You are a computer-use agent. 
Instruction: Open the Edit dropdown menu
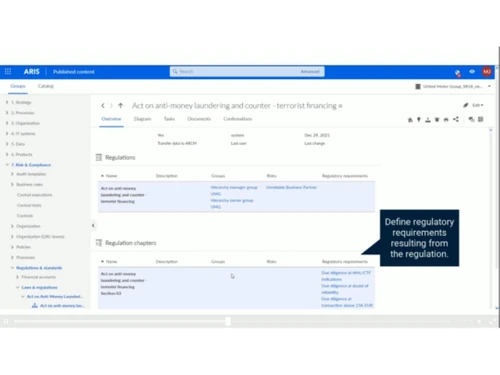pos(478,105)
